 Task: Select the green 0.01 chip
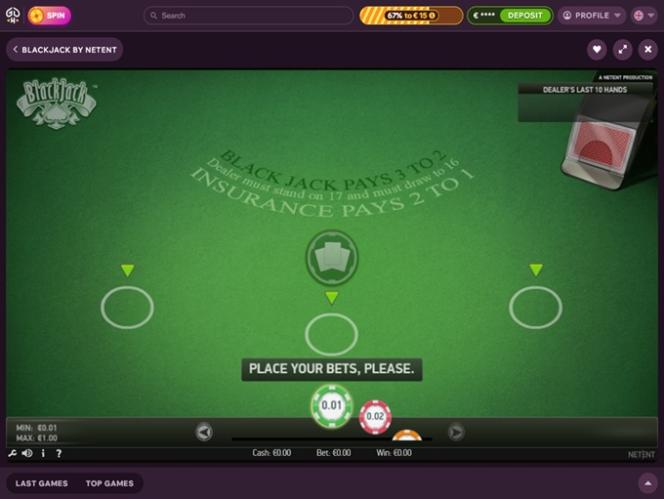click(332, 405)
